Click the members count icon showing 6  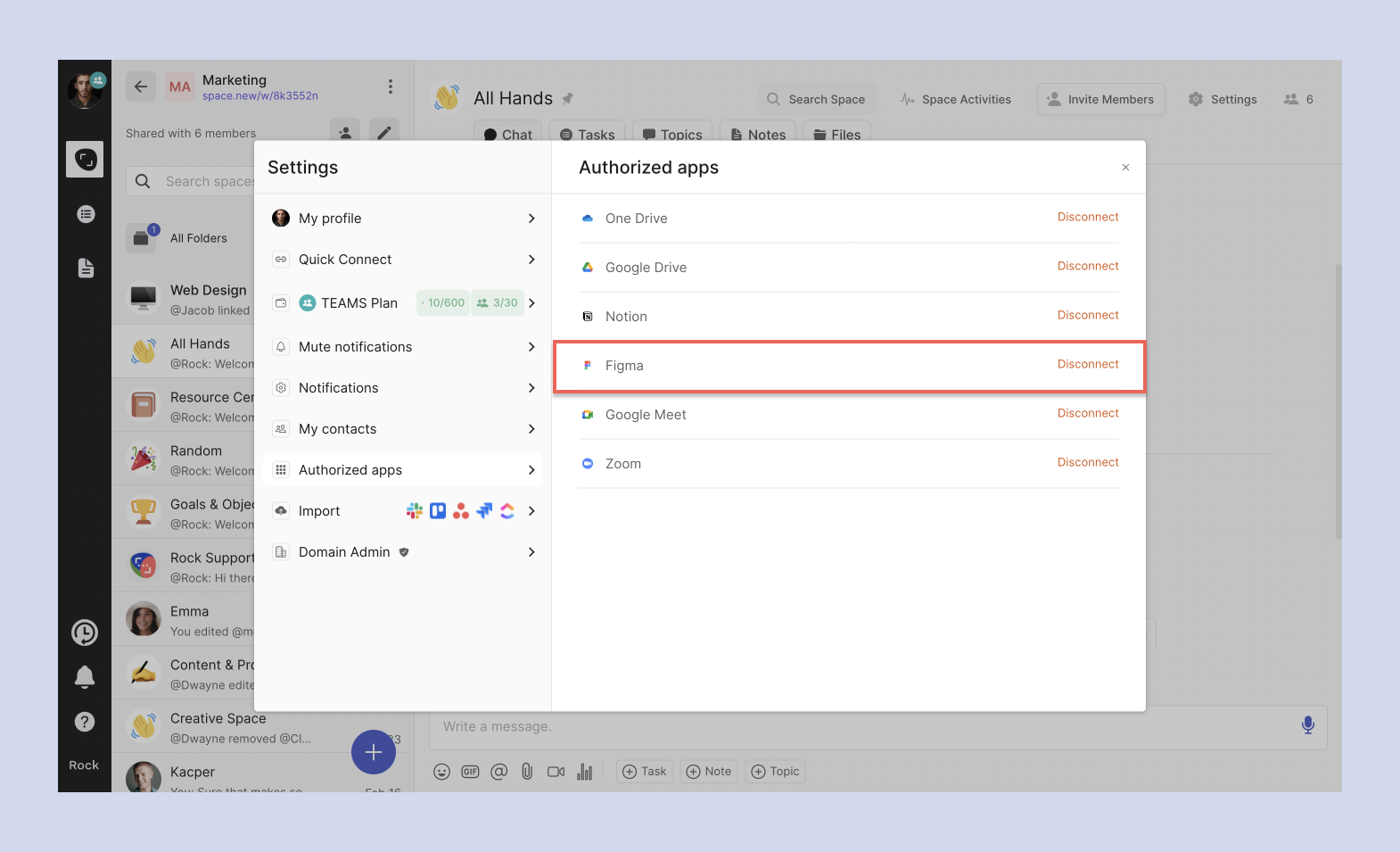(1298, 99)
